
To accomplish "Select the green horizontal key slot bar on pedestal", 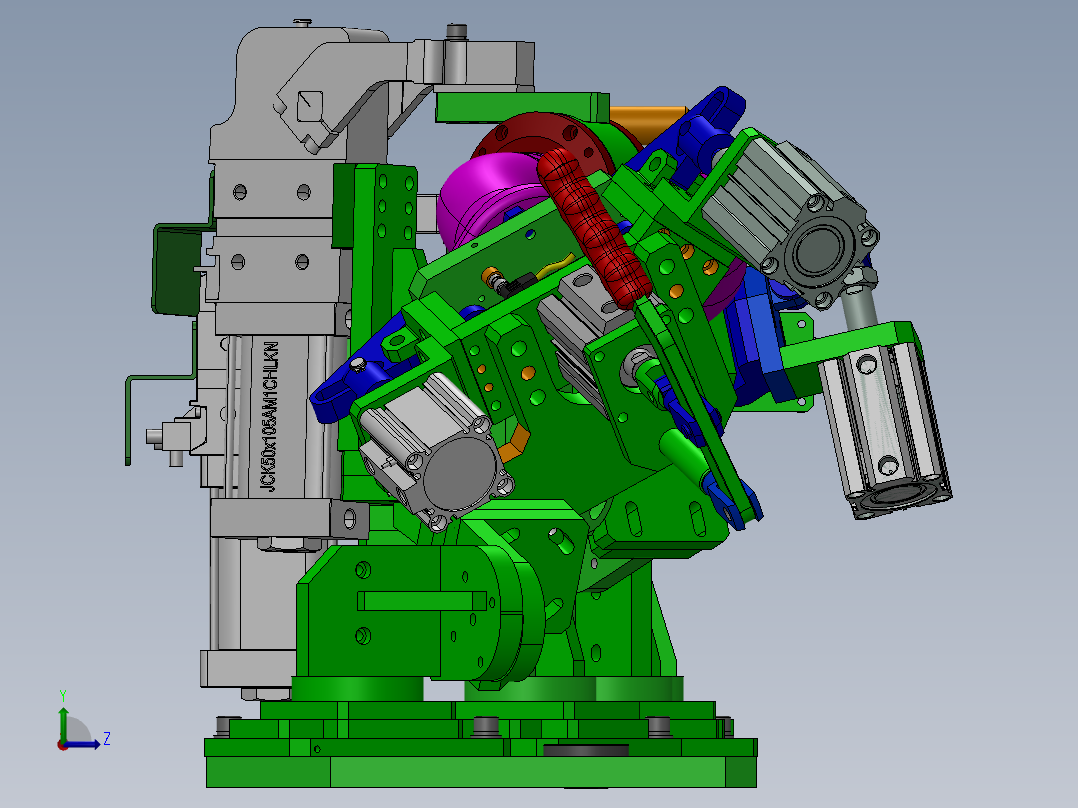I will (421, 600).
